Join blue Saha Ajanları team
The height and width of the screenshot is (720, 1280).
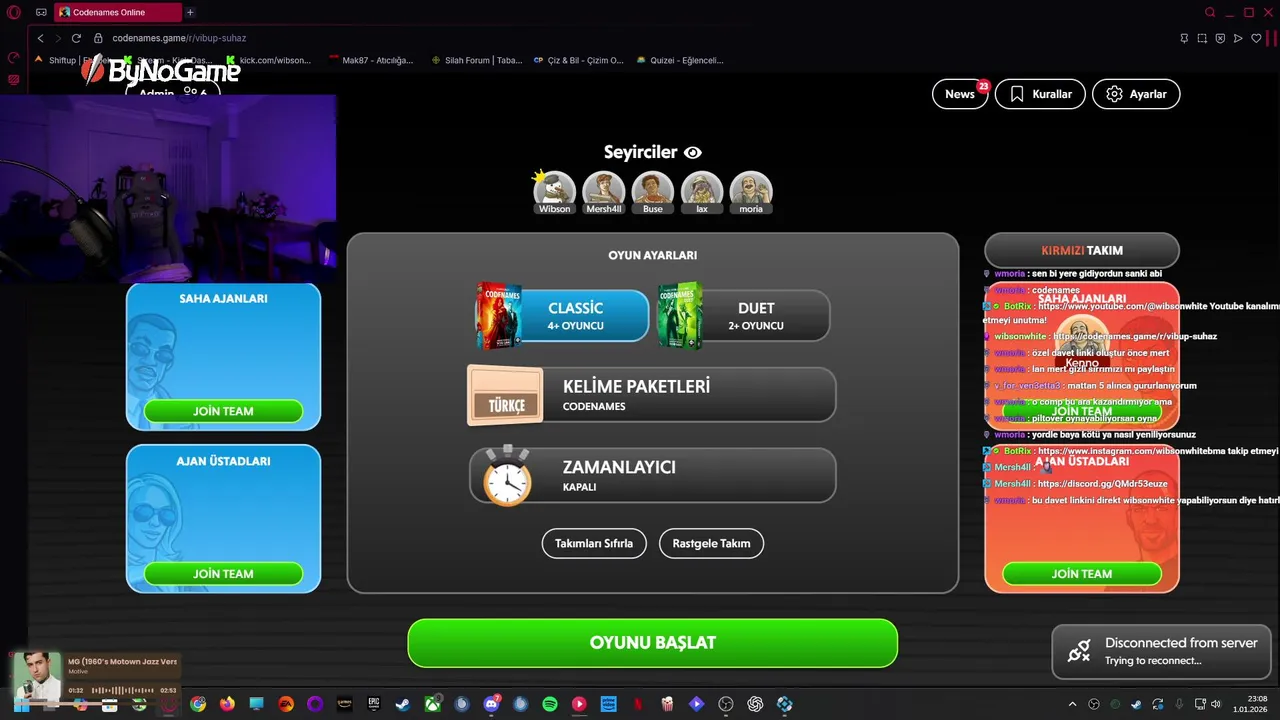coord(223,411)
